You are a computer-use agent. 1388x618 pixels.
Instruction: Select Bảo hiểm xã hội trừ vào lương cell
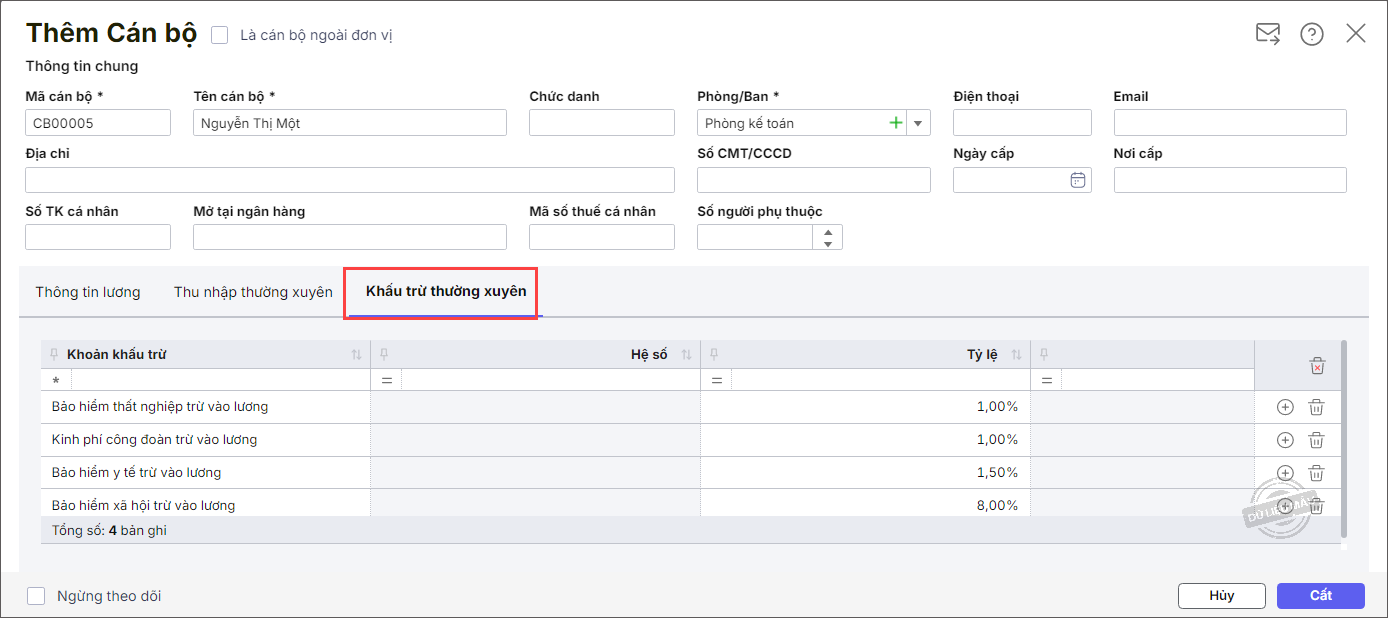tap(206, 504)
